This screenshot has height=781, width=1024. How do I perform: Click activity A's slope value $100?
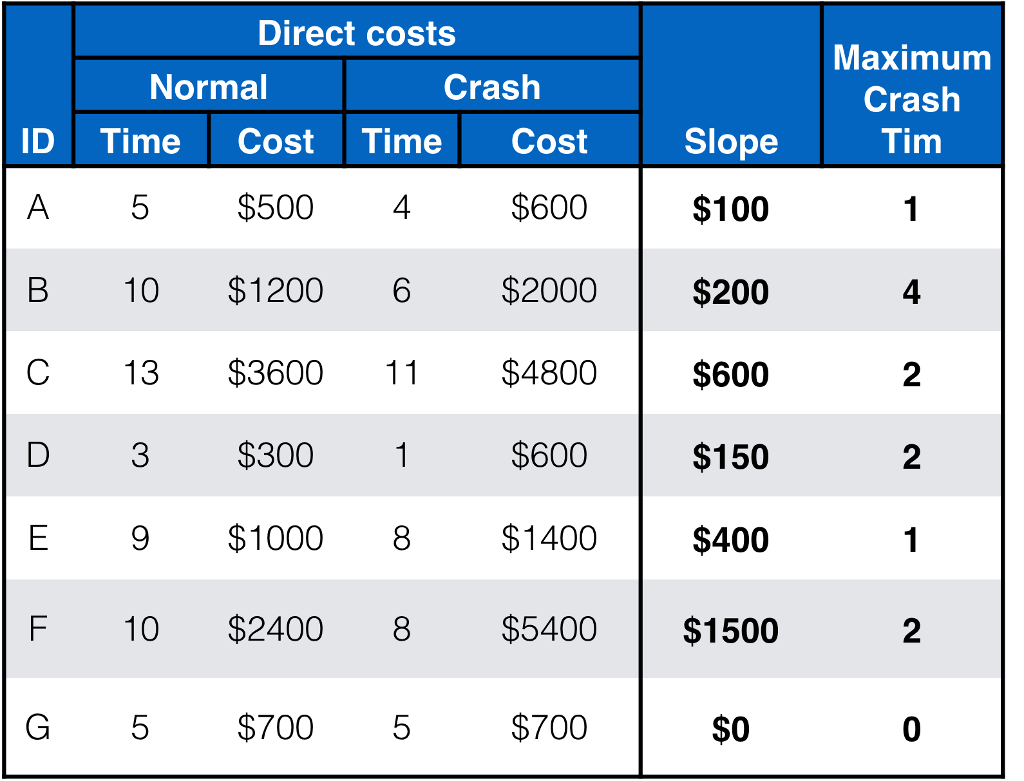click(x=731, y=209)
